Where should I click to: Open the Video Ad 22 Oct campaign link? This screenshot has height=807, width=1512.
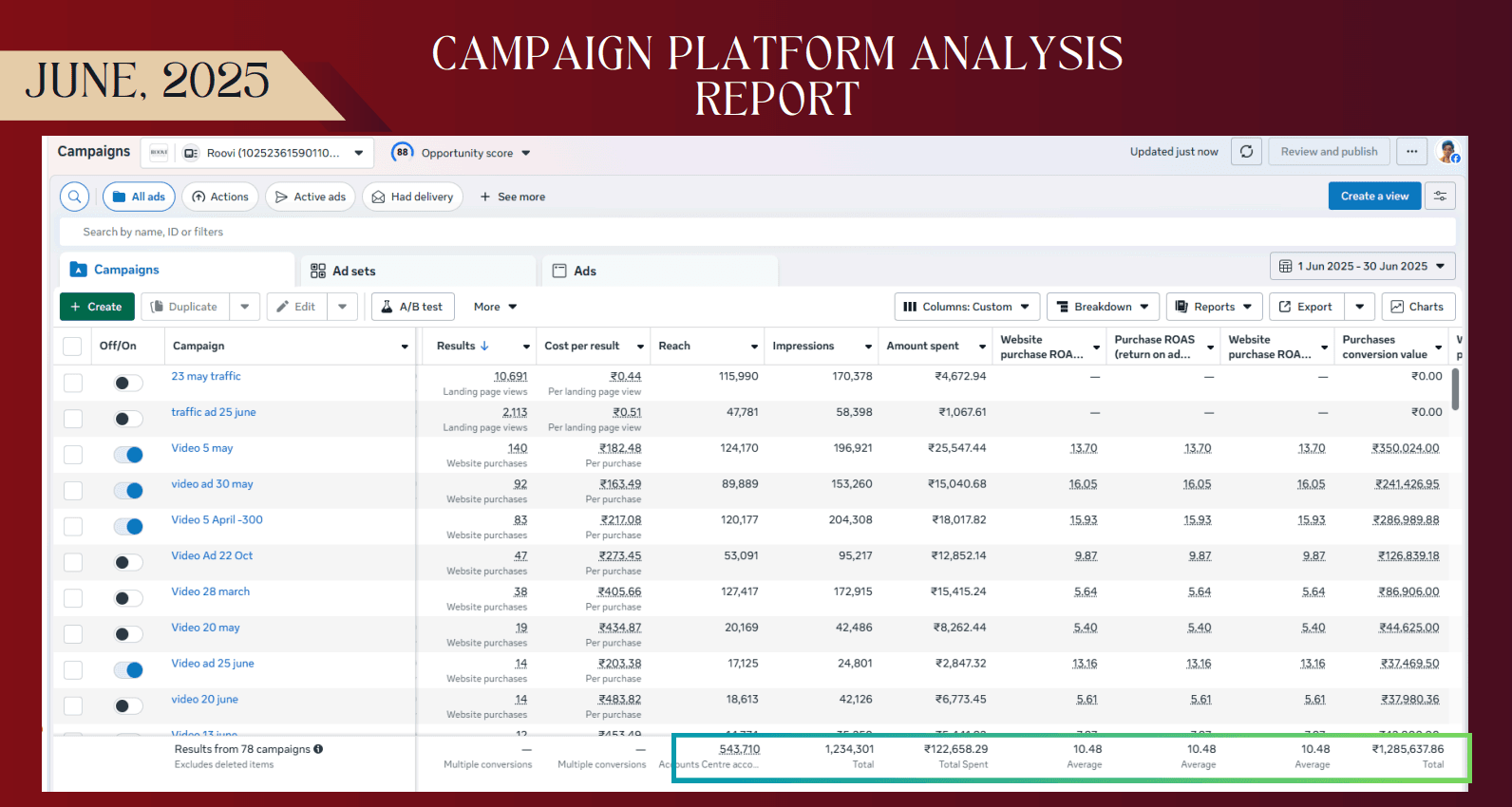(x=212, y=555)
